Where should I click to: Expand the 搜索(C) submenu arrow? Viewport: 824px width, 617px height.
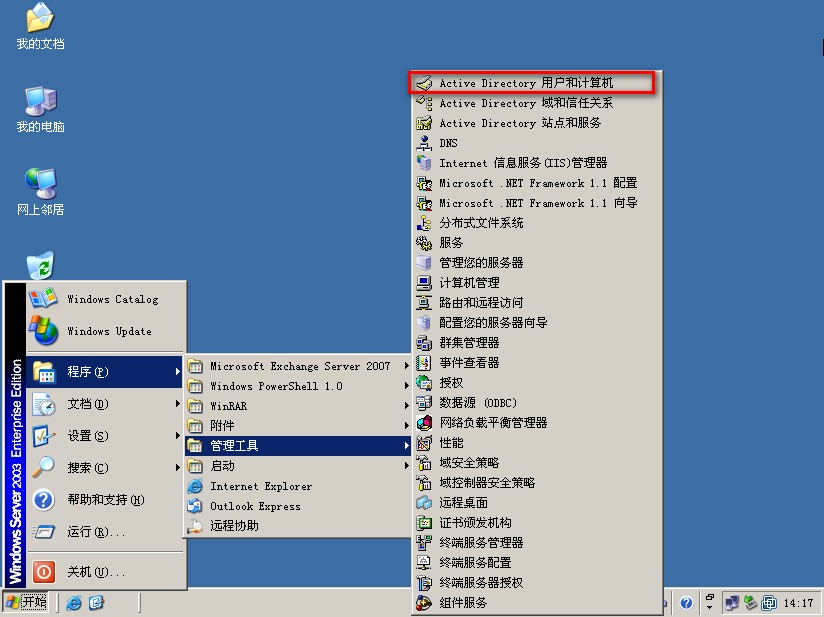(x=178, y=468)
